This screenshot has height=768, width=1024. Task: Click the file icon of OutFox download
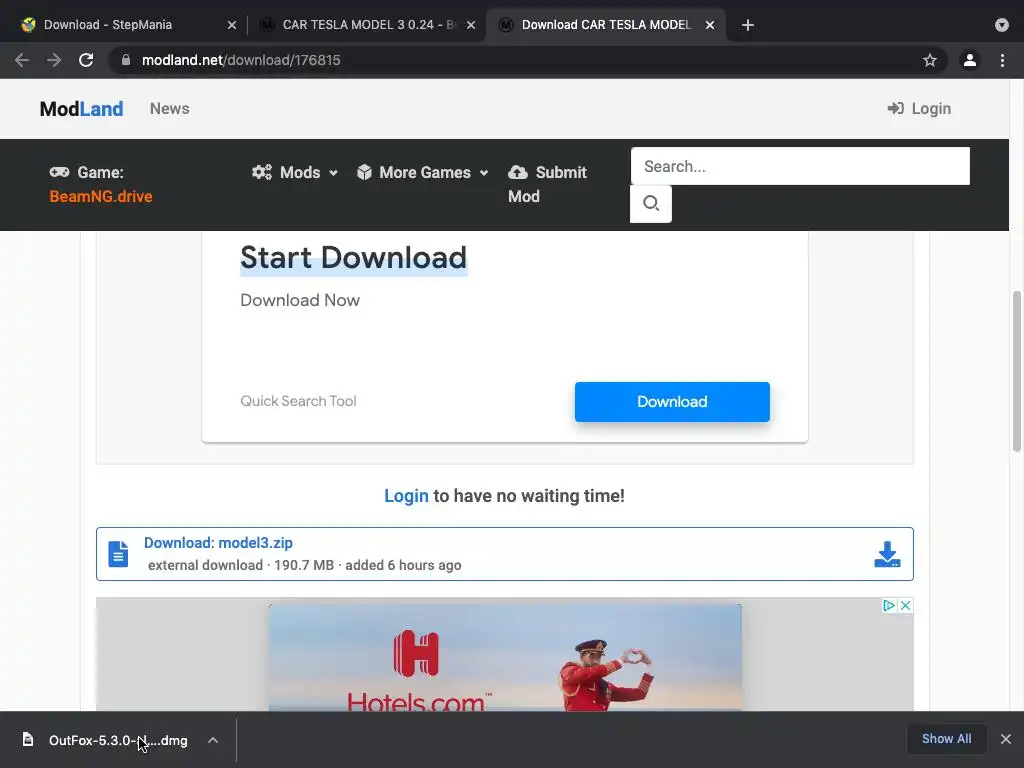click(27, 739)
